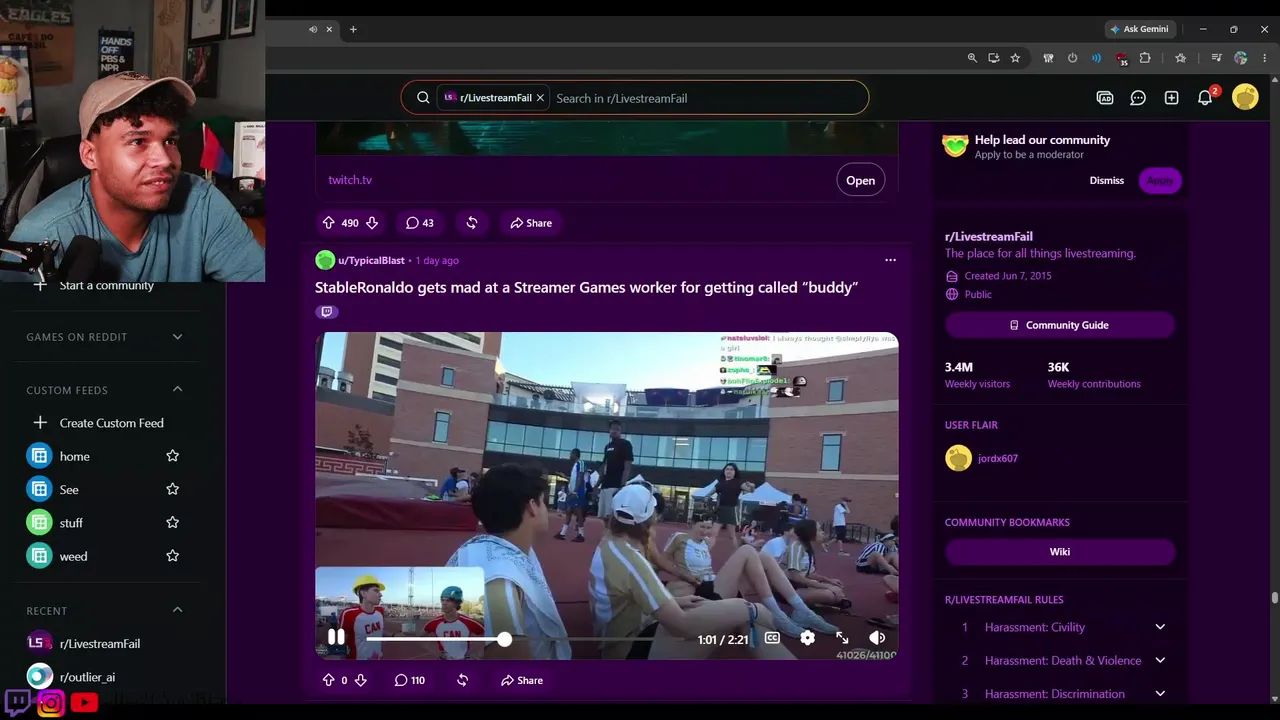Open the home custom feed

click(74, 456)
